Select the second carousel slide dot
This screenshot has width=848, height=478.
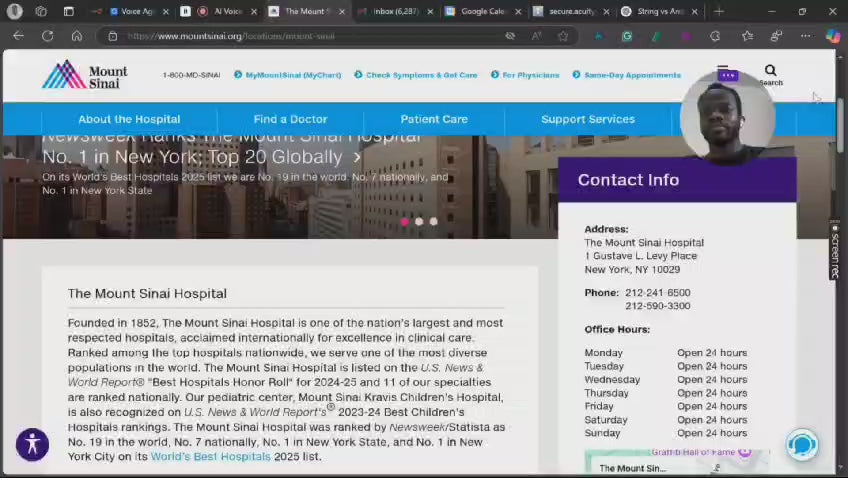(x=419, y=221)
